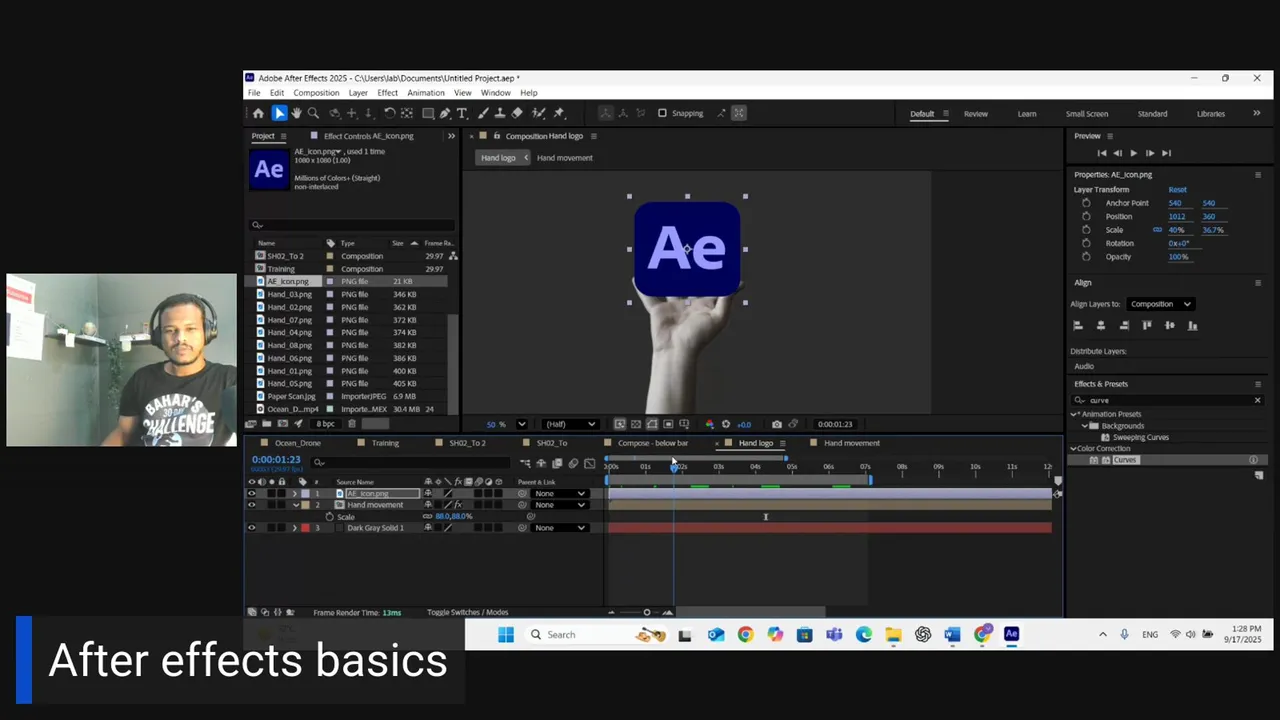Select the Selection arrow tool
This screenshot has height=720, width=1280.
[280, 113]
